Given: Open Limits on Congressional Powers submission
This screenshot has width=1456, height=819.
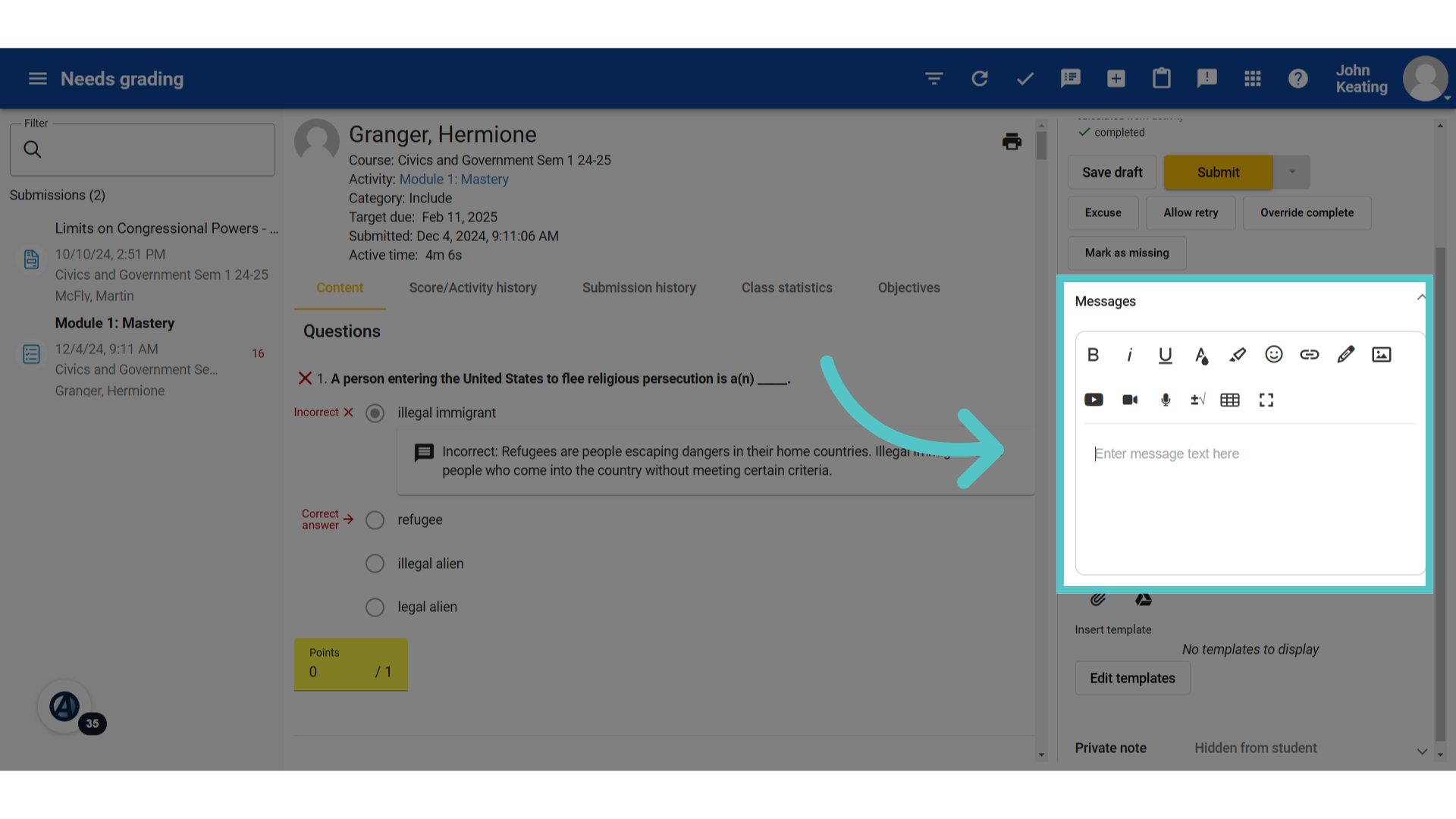Looking at the screenshot, I should [144, 262].
